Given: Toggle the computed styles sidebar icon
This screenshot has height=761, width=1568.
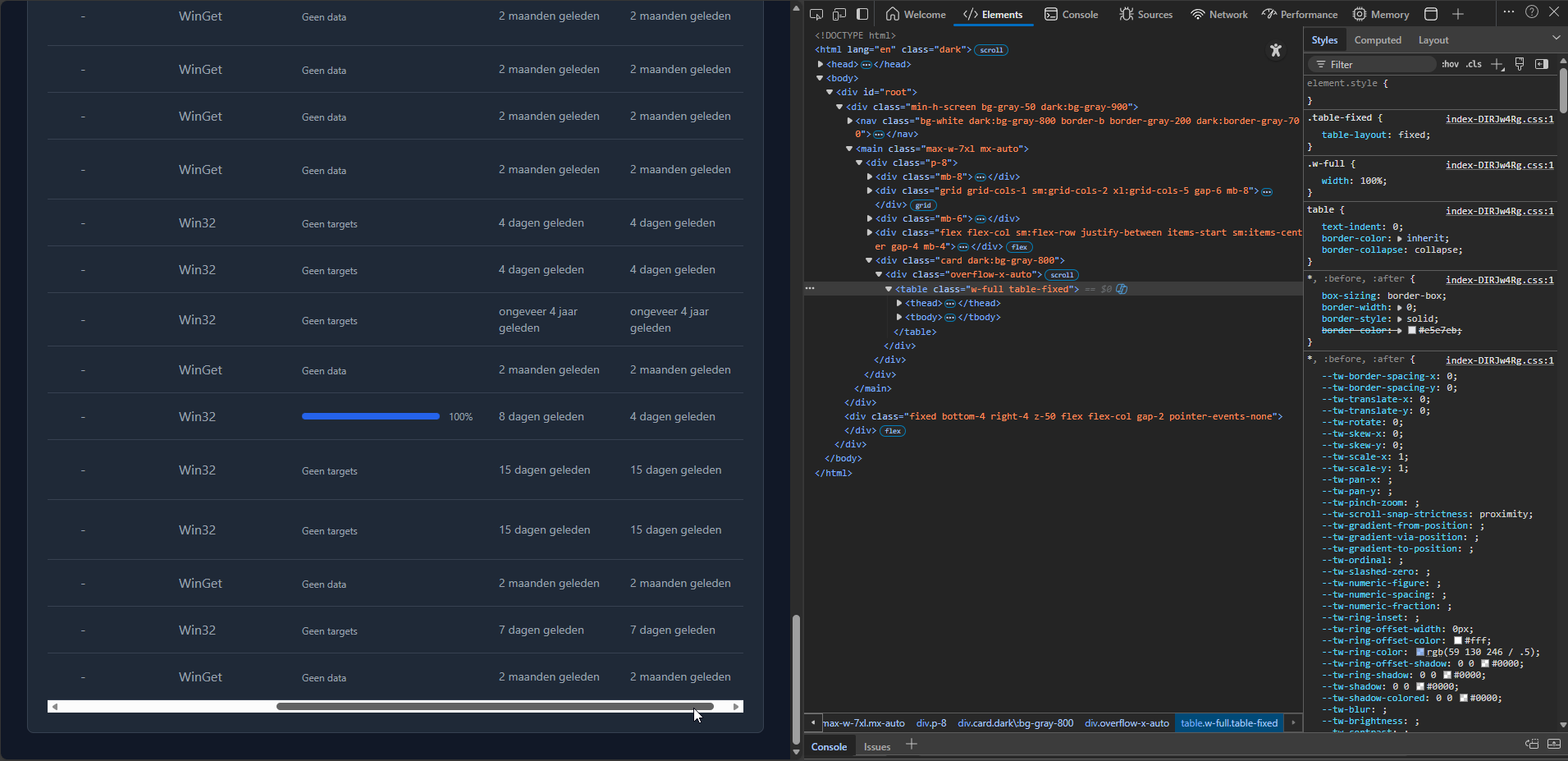Looking at the screenshot, I should pyautogui.click(x=1542, y=64).
